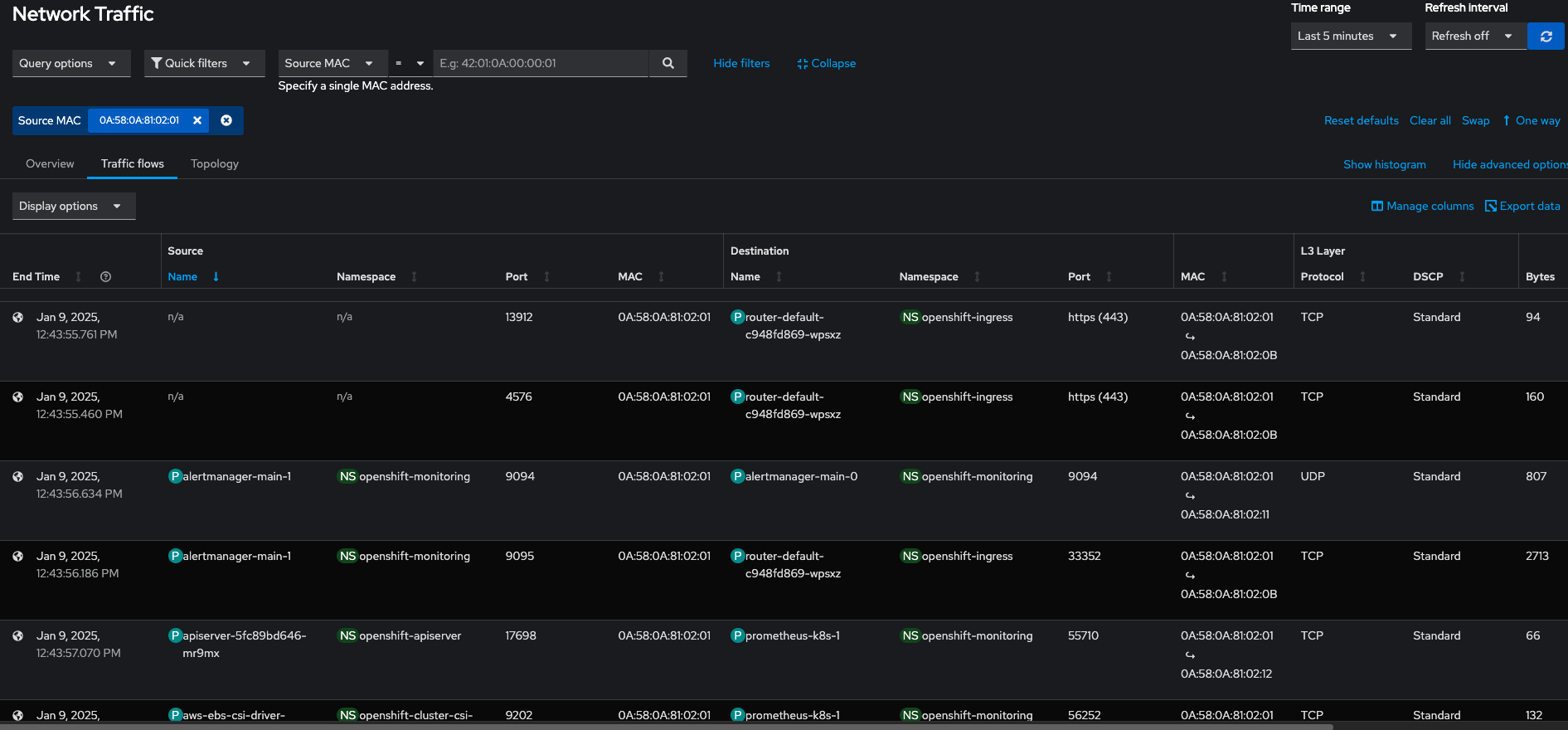Click the End Time help question icon
This screenshot has height=730, width=1568.
(105, 277)
